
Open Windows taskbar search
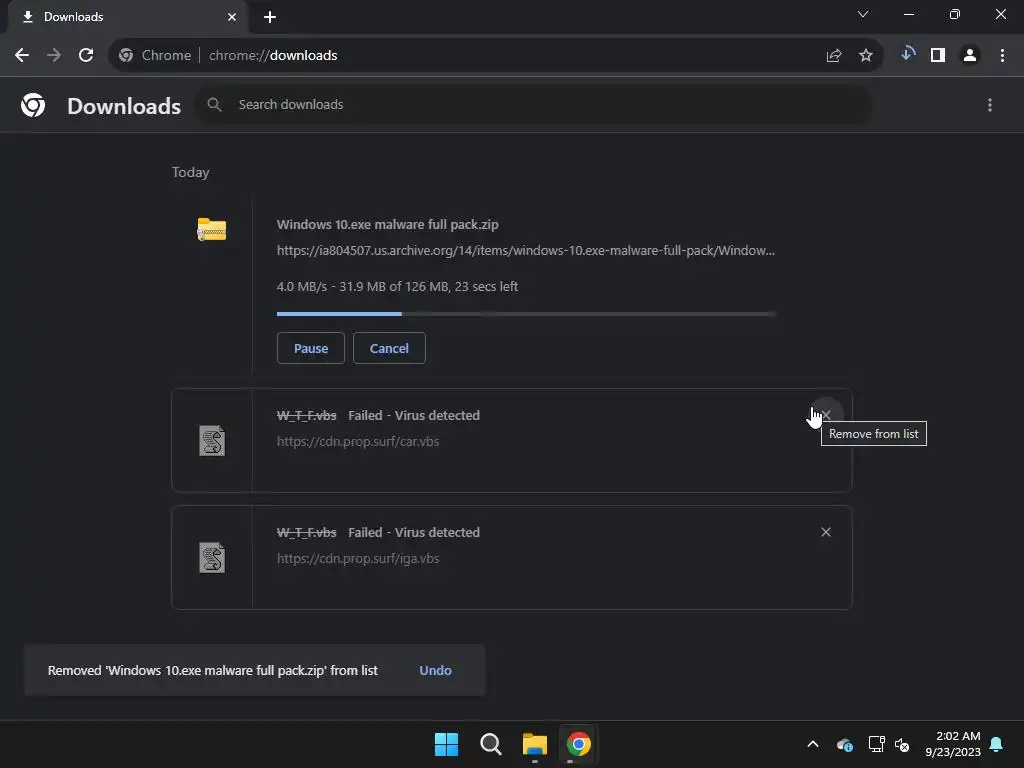tap(490, 744)
